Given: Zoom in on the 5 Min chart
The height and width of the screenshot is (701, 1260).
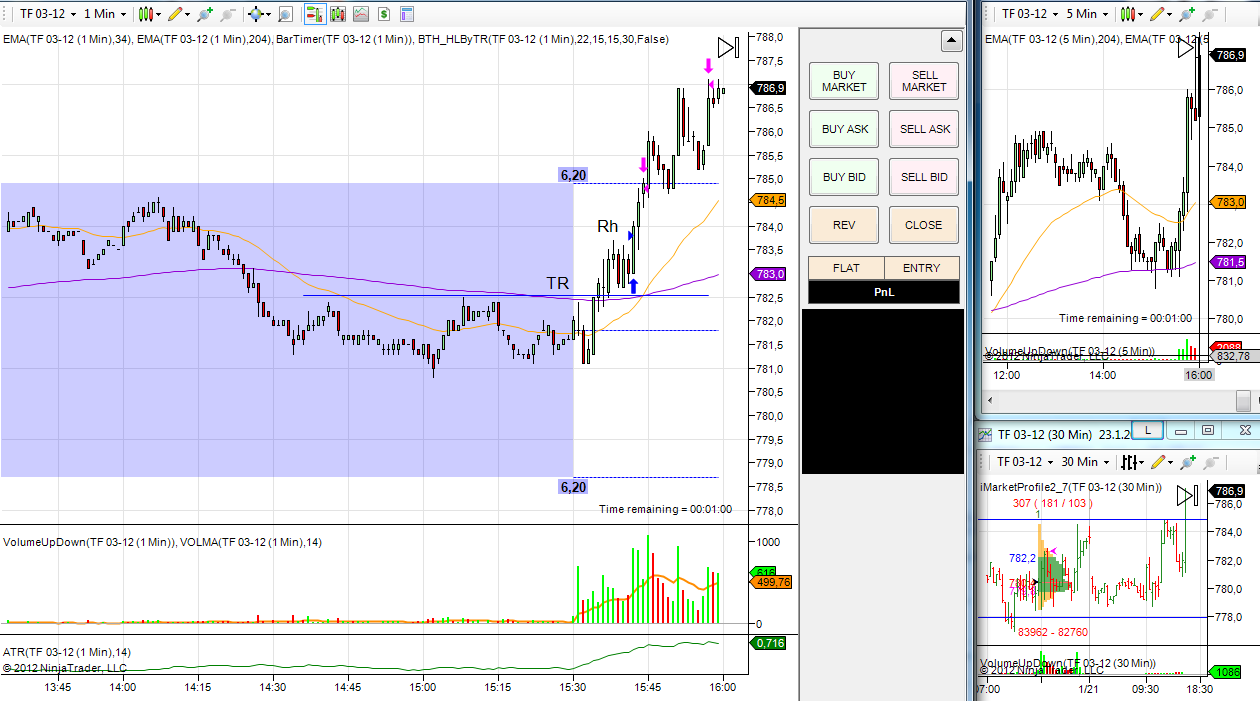Looking at the screenshot, I should [1188, 14].
